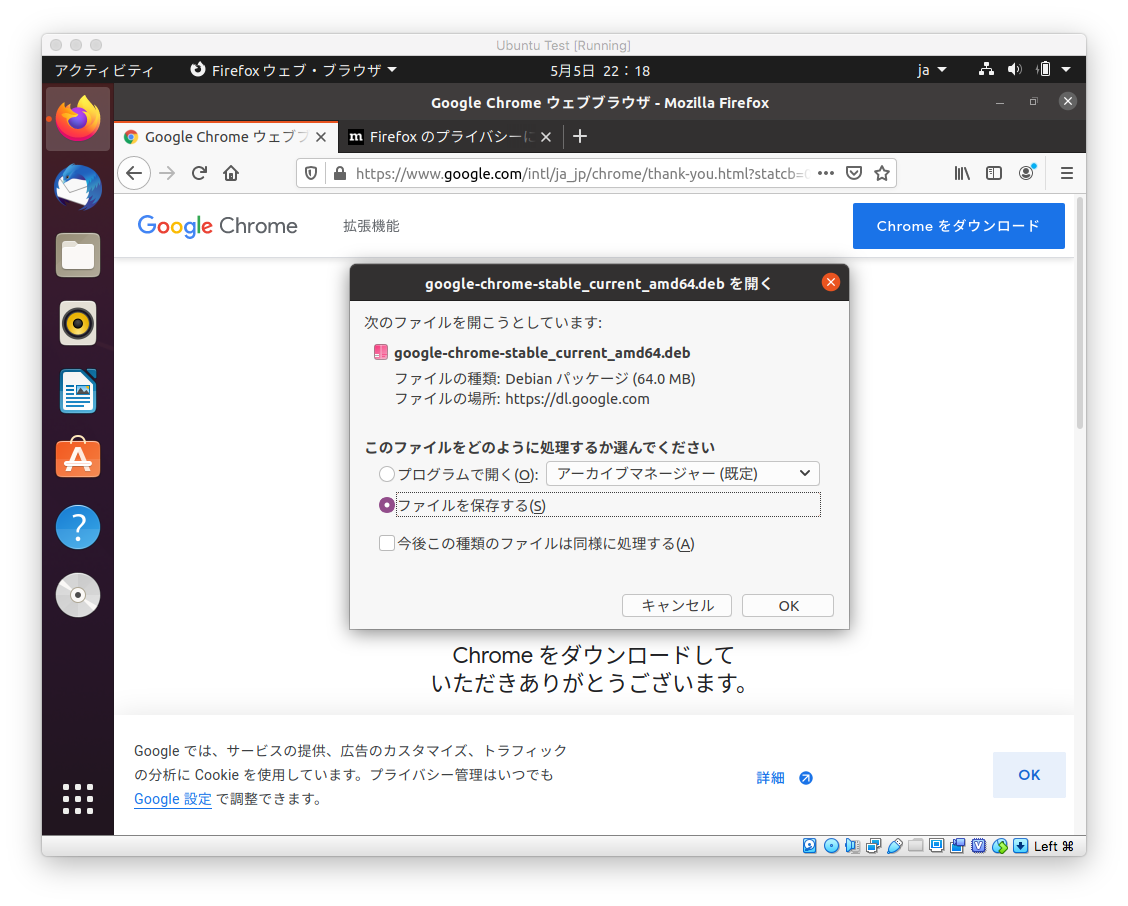Go forward one page in Firefox
Image resolution: width=1128 pixels, height=906 pixels.
tap(167, 173)
